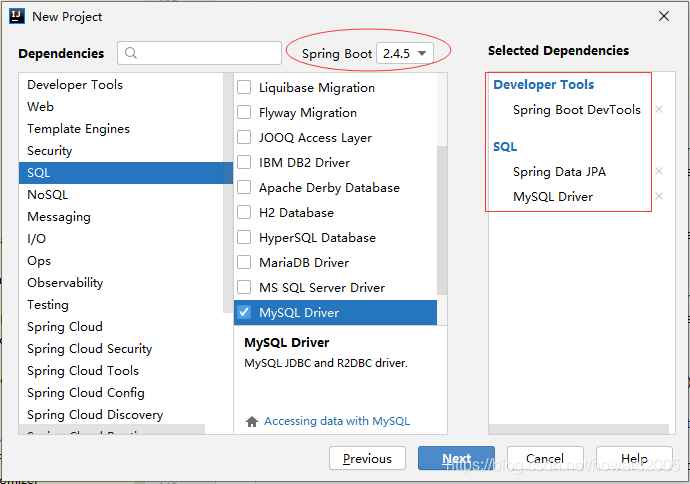Select I/O category
The image size is (690, 484).
(121, 238)
